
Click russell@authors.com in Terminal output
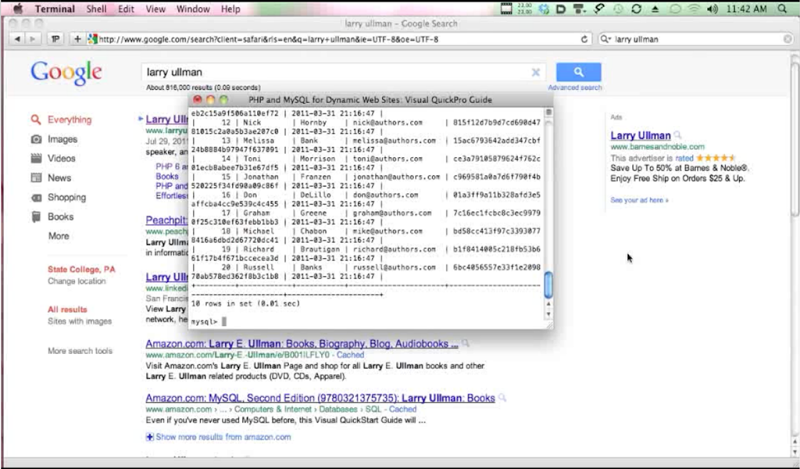tap(394, 267)
